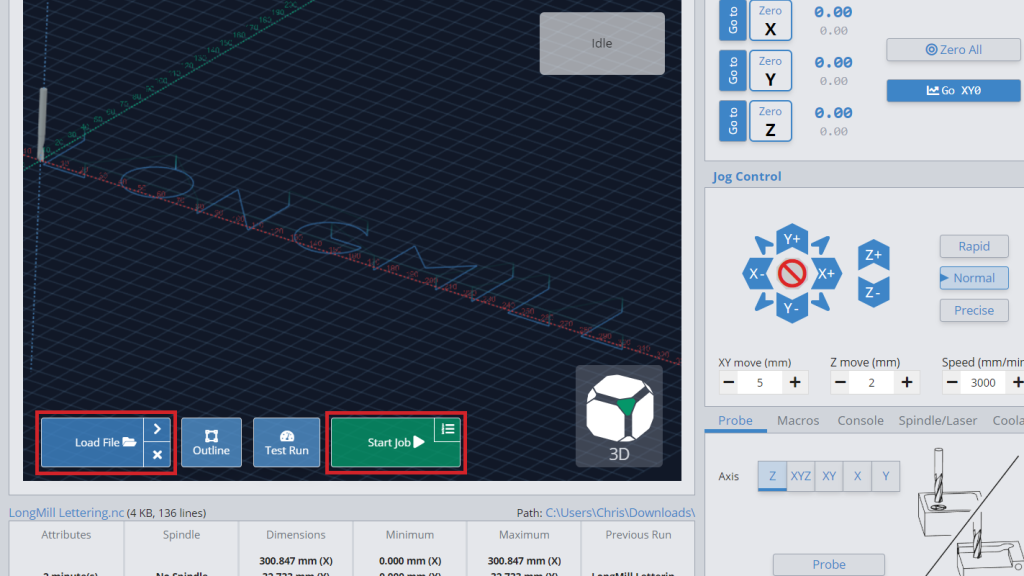The width and height of the screenshot is (1024, 576).
Task: Cancel jog with the red stop icon
Action: point(792,274)
